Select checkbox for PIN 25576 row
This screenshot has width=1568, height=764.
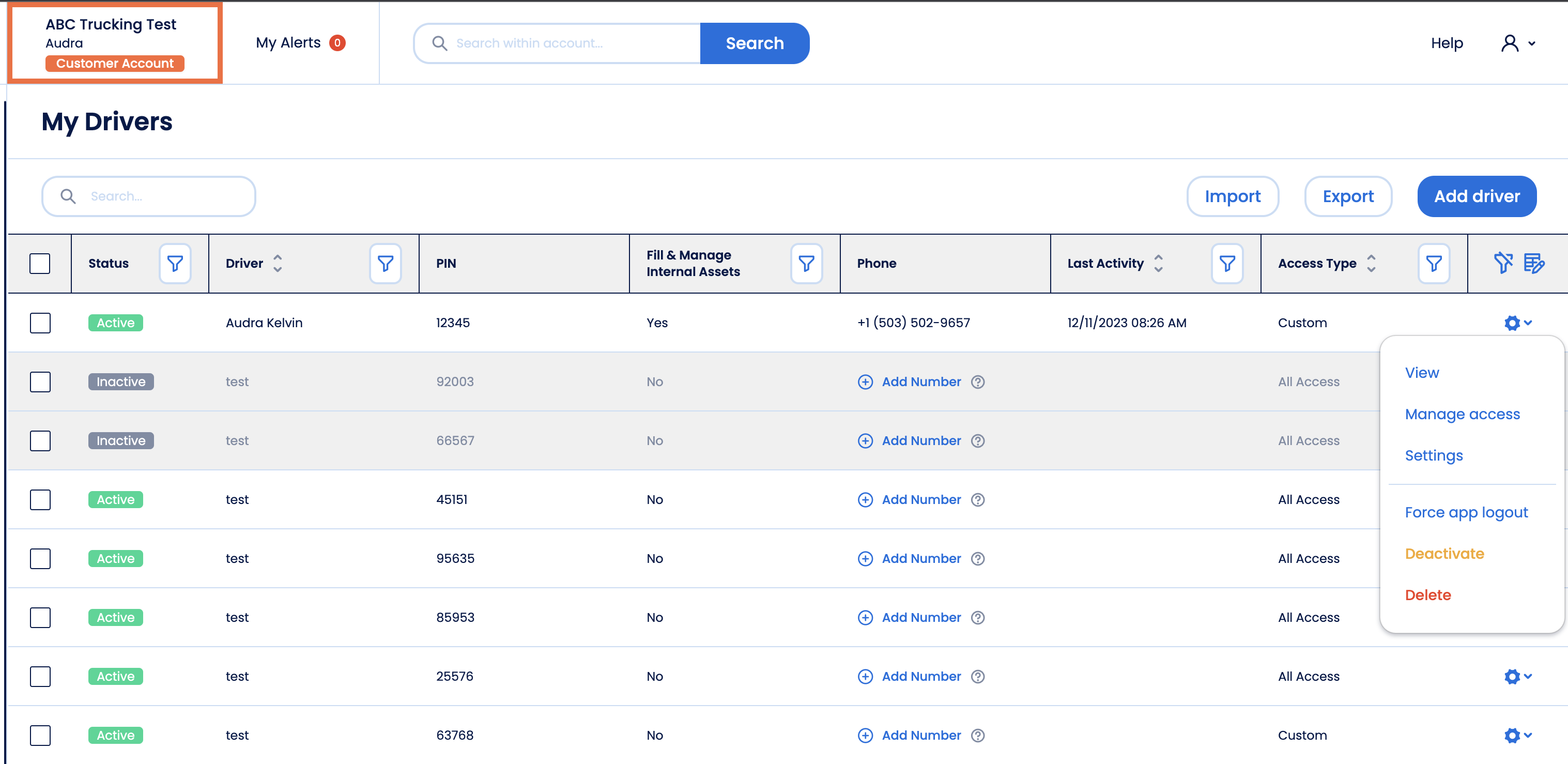(40, 676)
